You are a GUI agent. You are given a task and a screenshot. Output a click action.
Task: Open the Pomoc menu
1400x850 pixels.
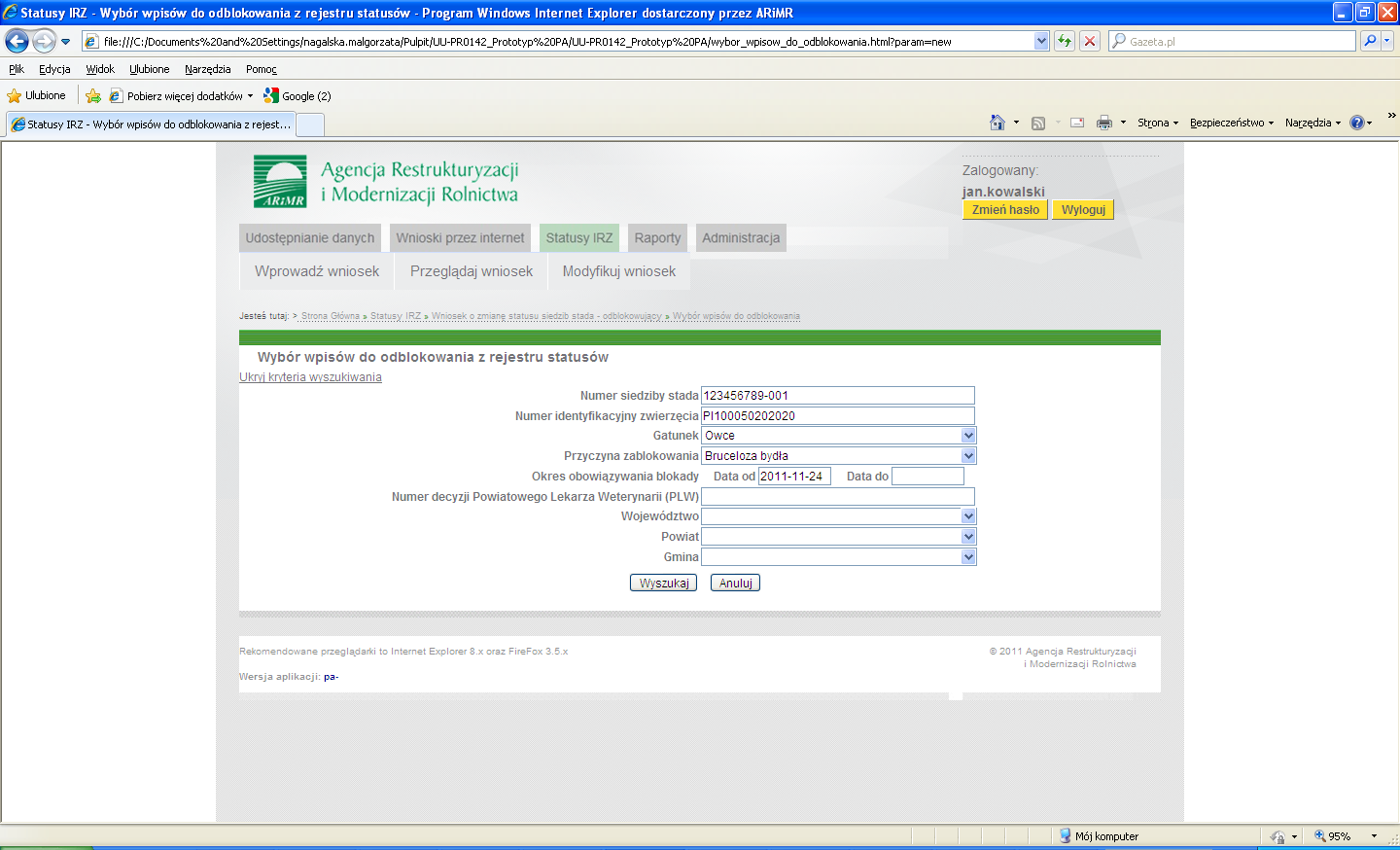click(x=262, y=69)
